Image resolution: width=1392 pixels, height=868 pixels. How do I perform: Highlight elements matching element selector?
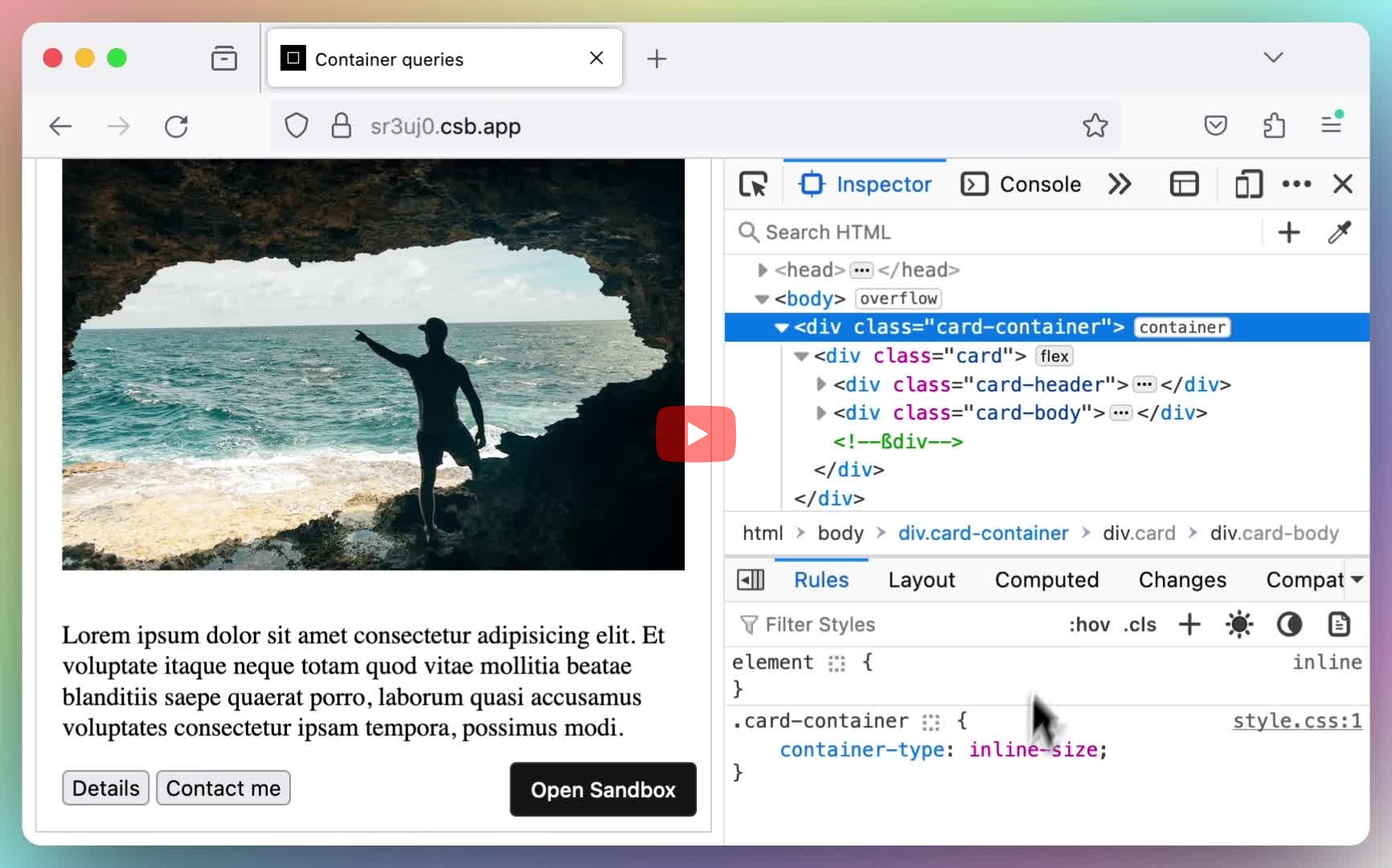pos(837,664)
